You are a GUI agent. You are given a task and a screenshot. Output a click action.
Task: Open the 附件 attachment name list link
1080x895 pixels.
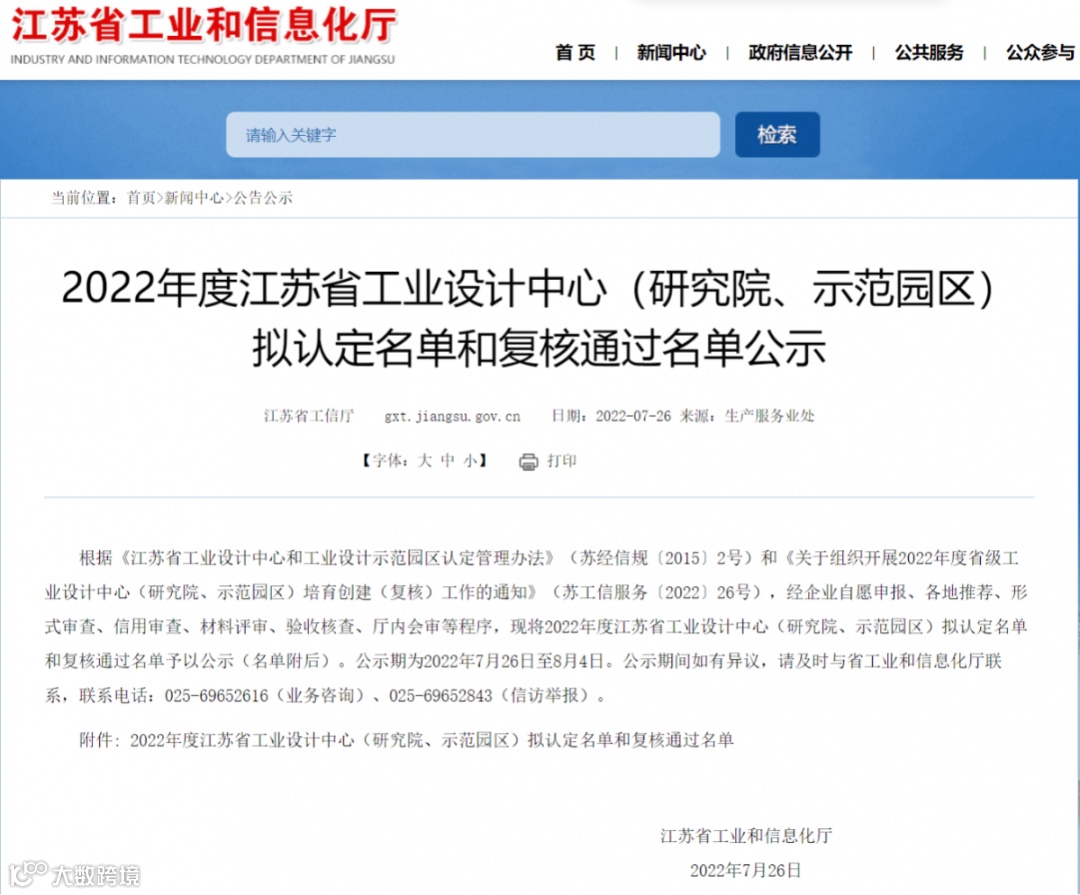432,740
